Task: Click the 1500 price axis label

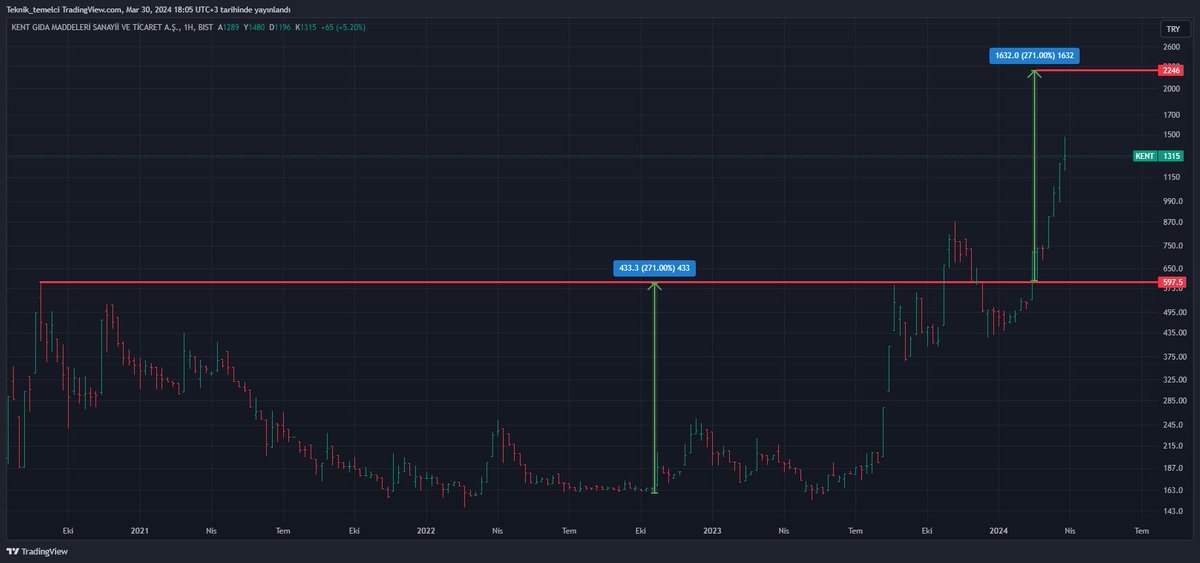Action: click(1173, 136)
